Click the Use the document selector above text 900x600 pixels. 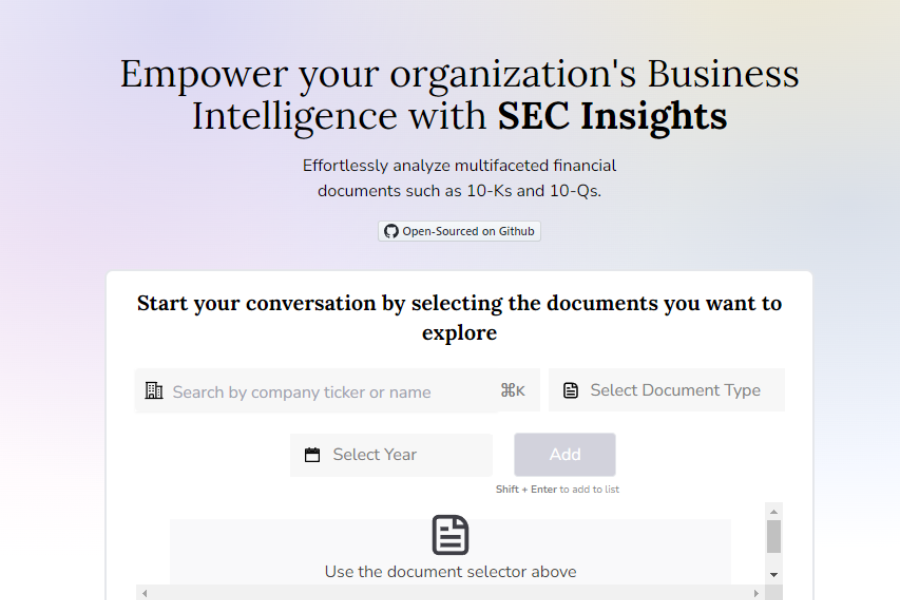click(x=450, y=571)
